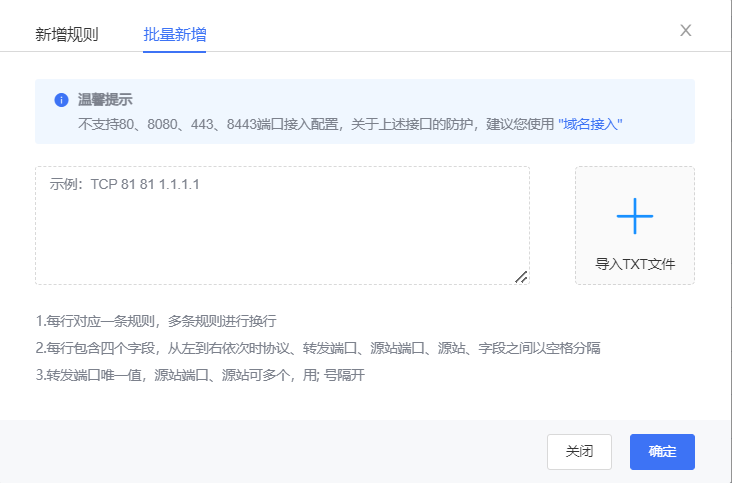This screenshot has height=483, width=732.
Task: Click the 温馨提示 heading text
Action: (x=105, y=100)
